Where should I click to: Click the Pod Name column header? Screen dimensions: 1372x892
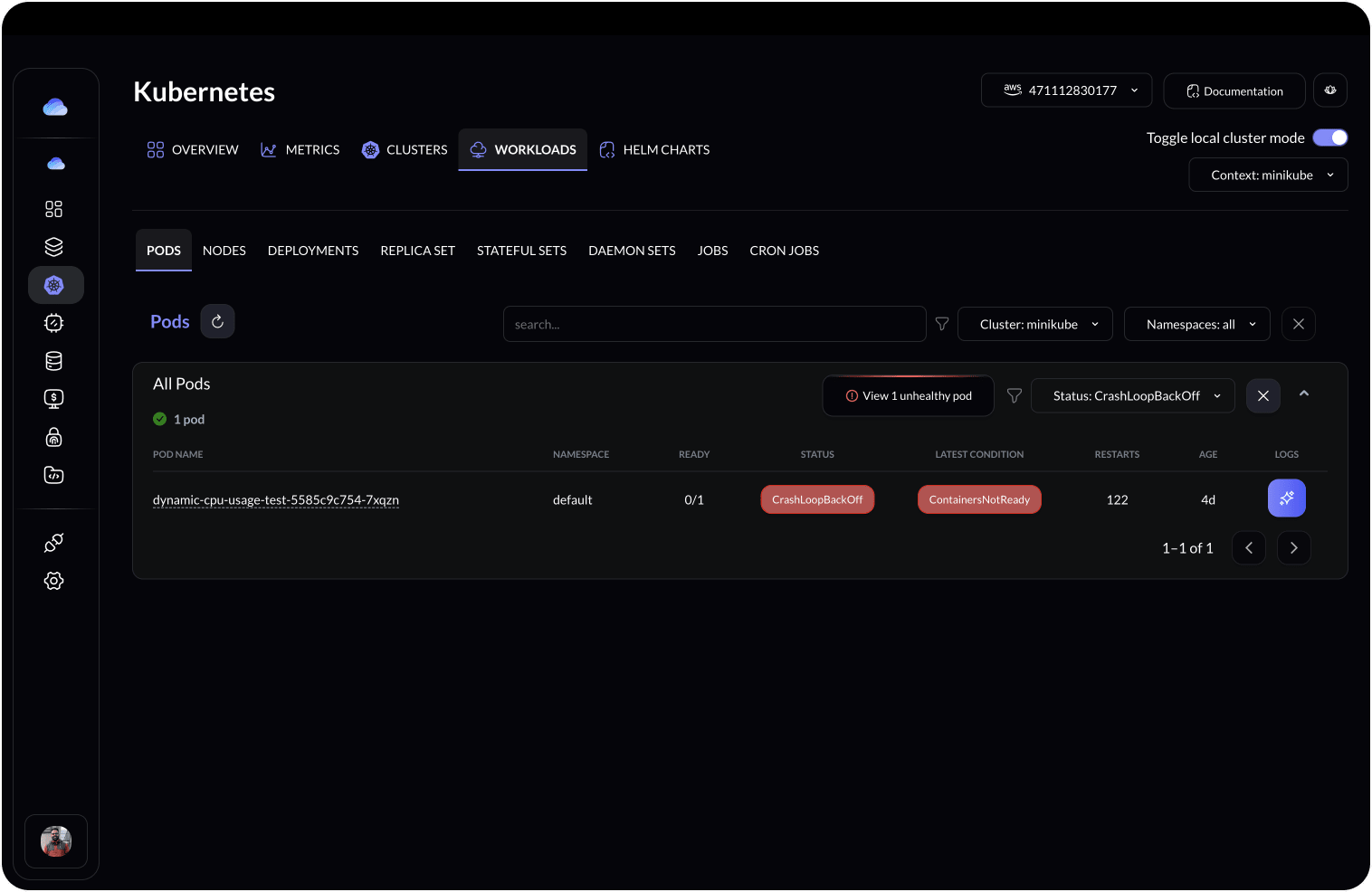[178, 454]
